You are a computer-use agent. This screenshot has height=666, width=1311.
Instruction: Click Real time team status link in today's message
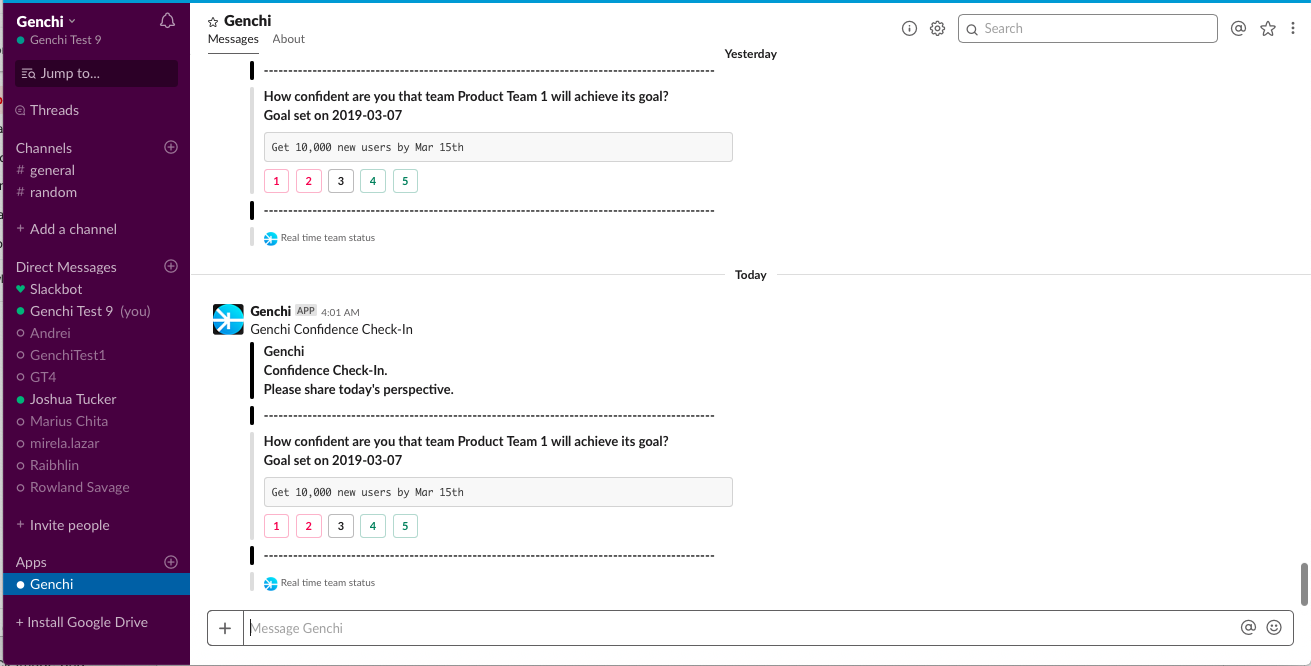328,583
